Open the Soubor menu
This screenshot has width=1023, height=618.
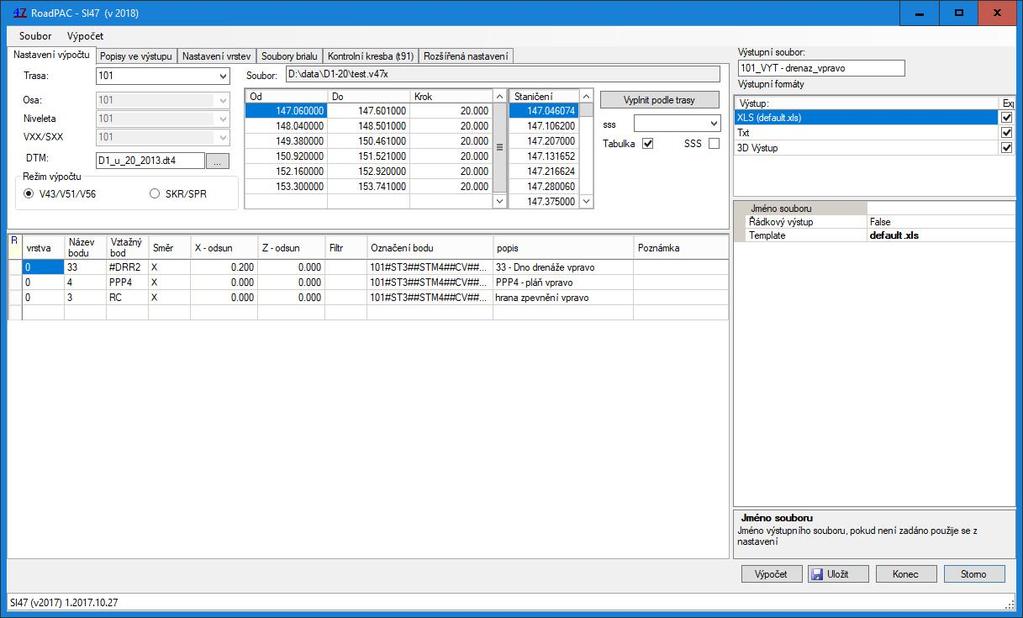point(35,36)
